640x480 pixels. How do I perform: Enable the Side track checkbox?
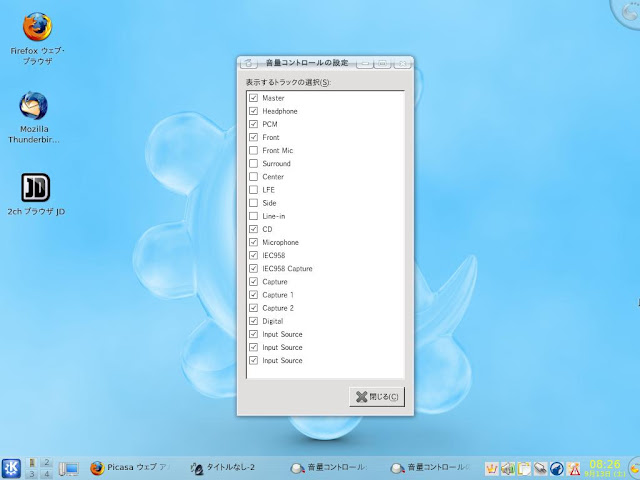(253, 203)
